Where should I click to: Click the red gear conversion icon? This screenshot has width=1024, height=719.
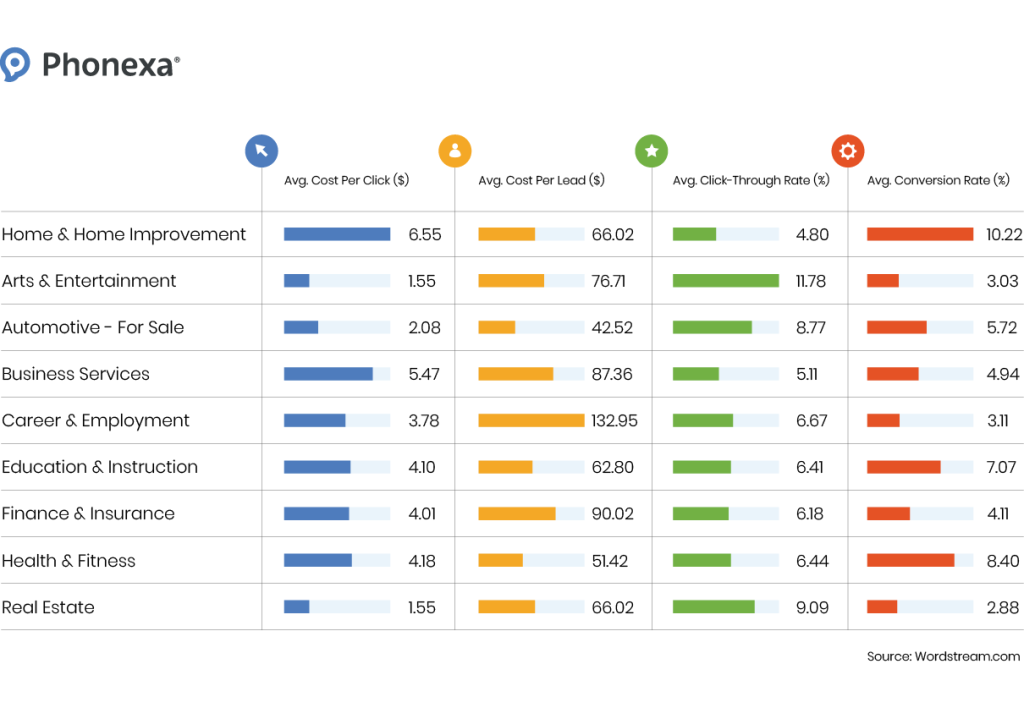click(x=848, y=151)
